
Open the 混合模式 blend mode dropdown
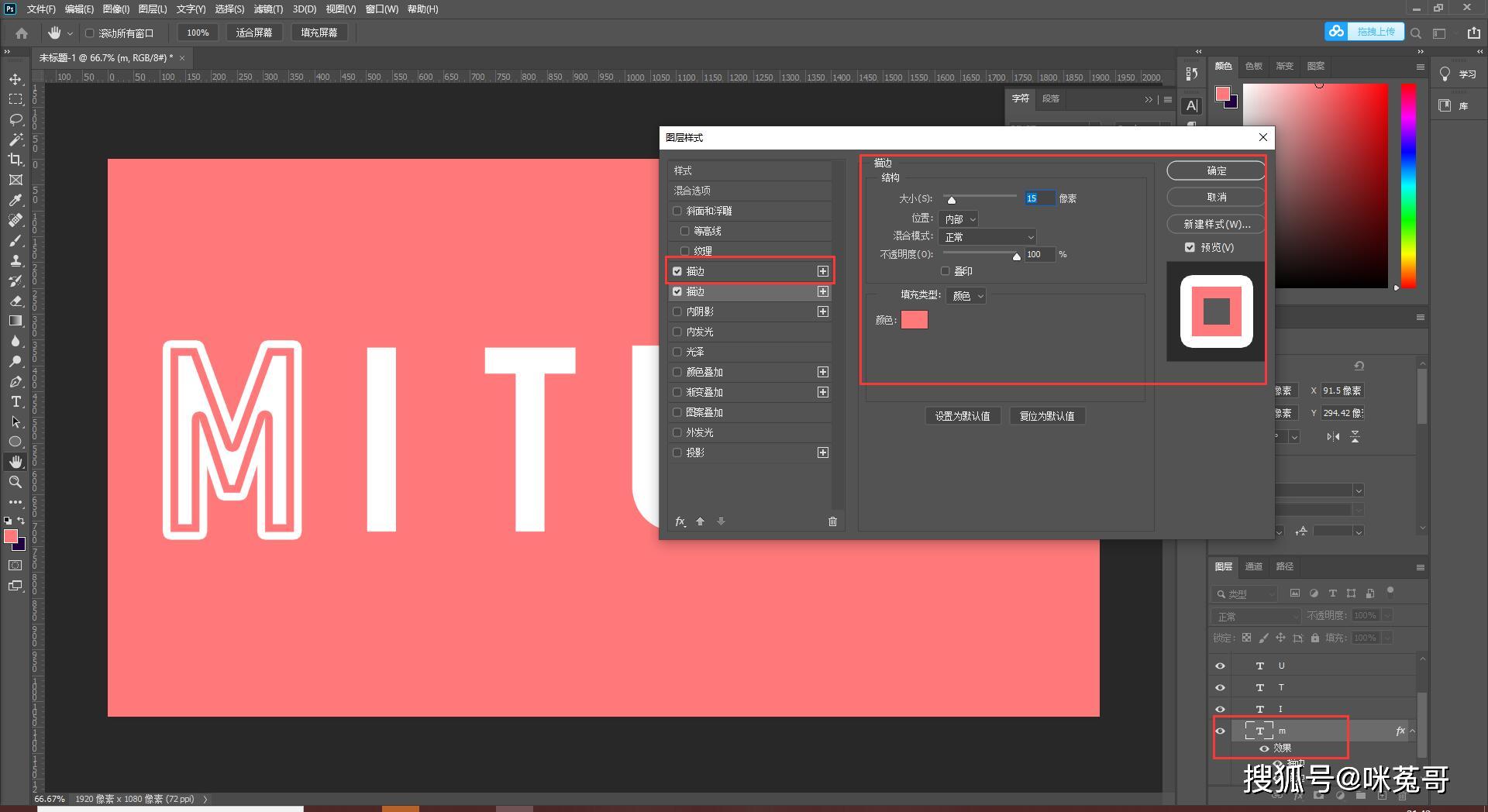coord(987,237)
